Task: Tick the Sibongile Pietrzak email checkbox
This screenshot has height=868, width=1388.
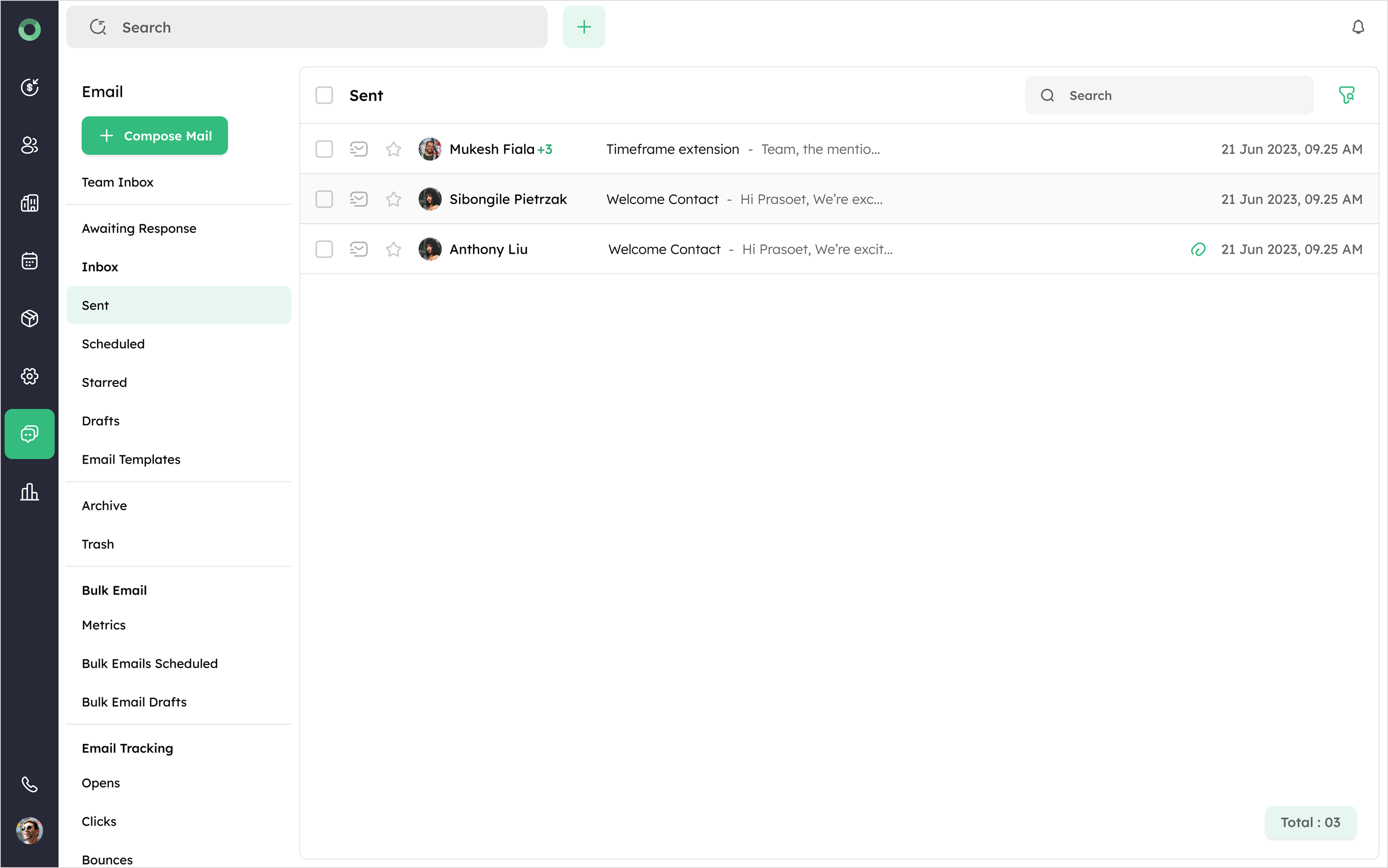Action: coord(324,199)
